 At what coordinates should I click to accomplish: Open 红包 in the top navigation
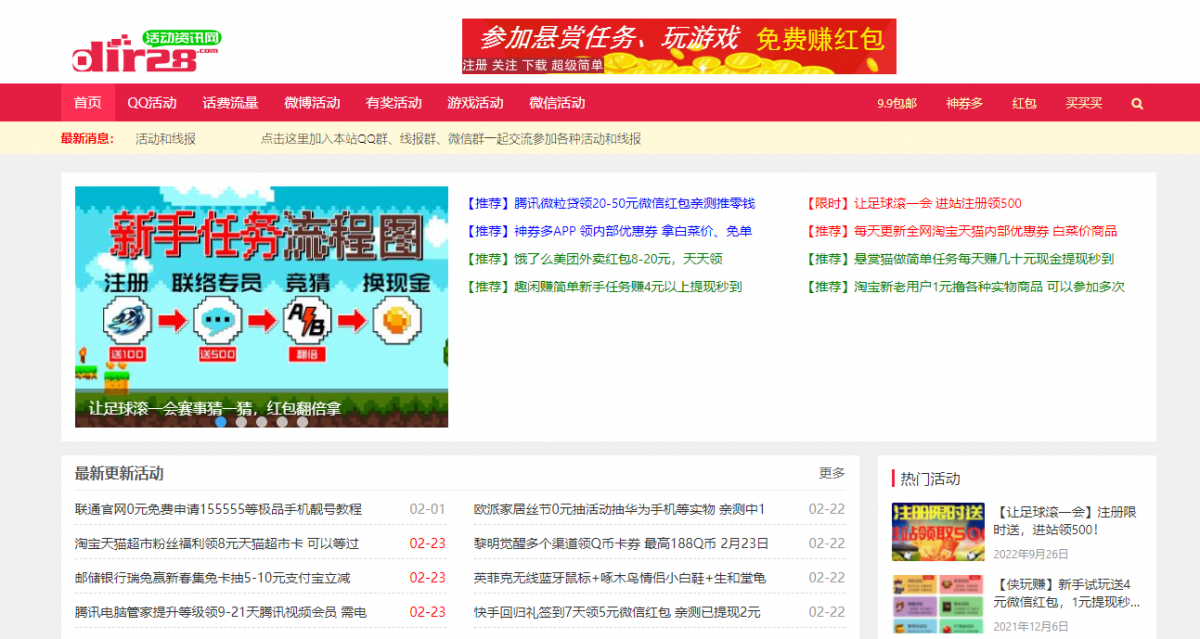click(1024, 103)
